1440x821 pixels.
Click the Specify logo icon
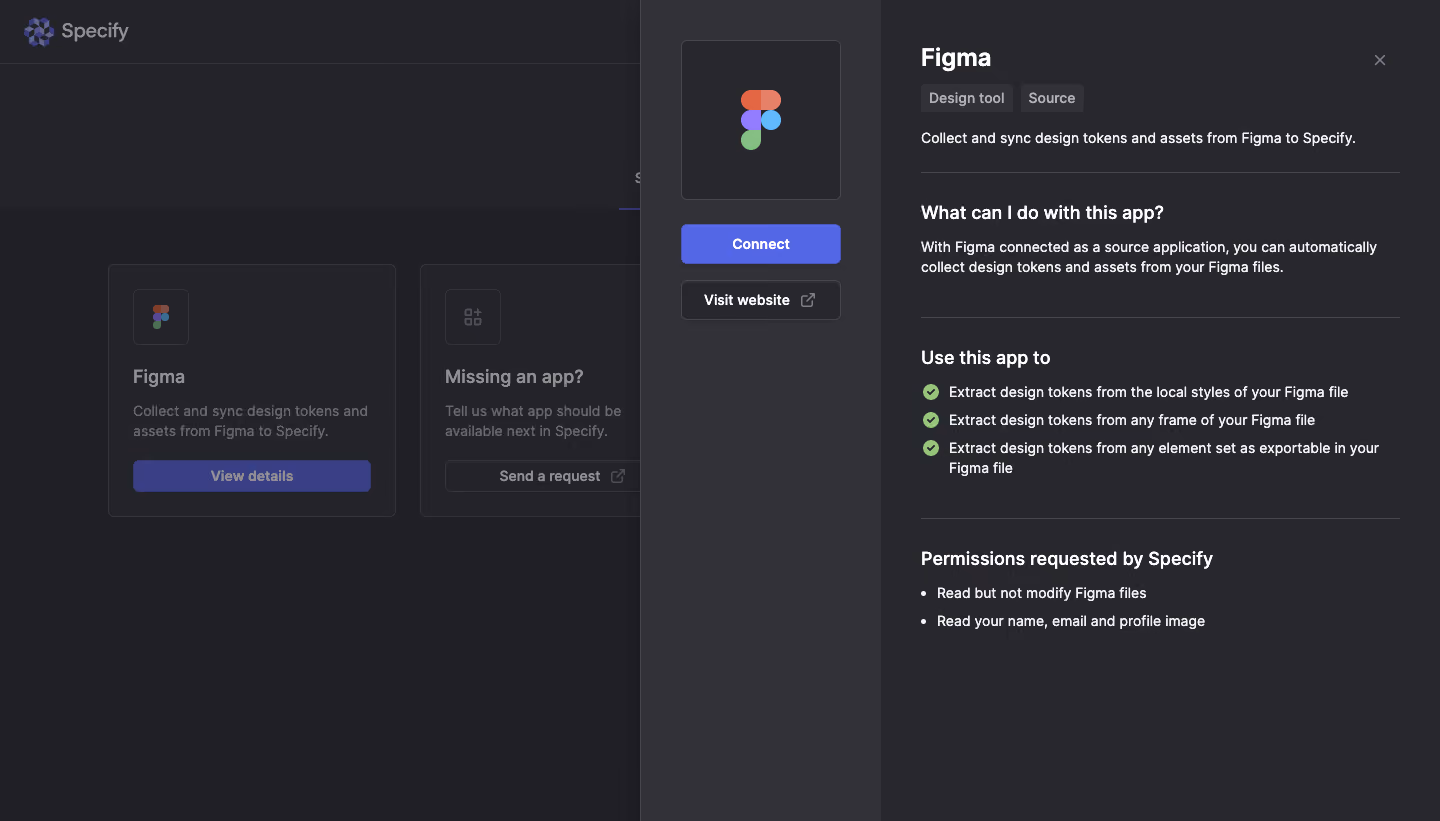point(39,32)
